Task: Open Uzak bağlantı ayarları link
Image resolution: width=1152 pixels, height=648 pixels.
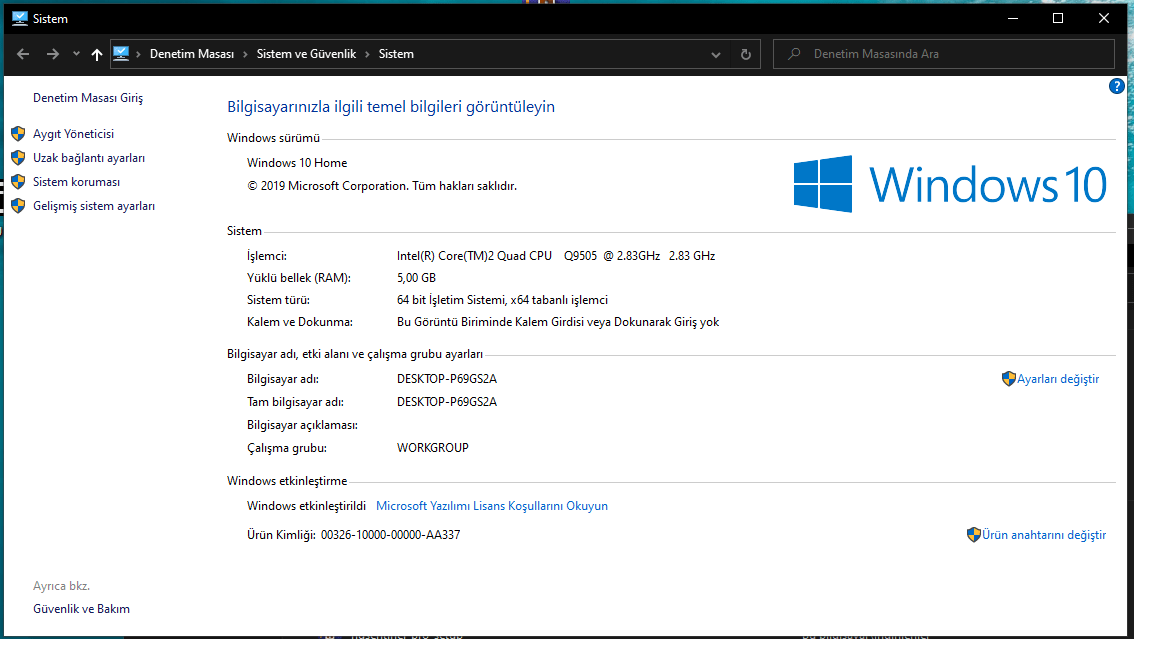Action: [x=89, y=159]
